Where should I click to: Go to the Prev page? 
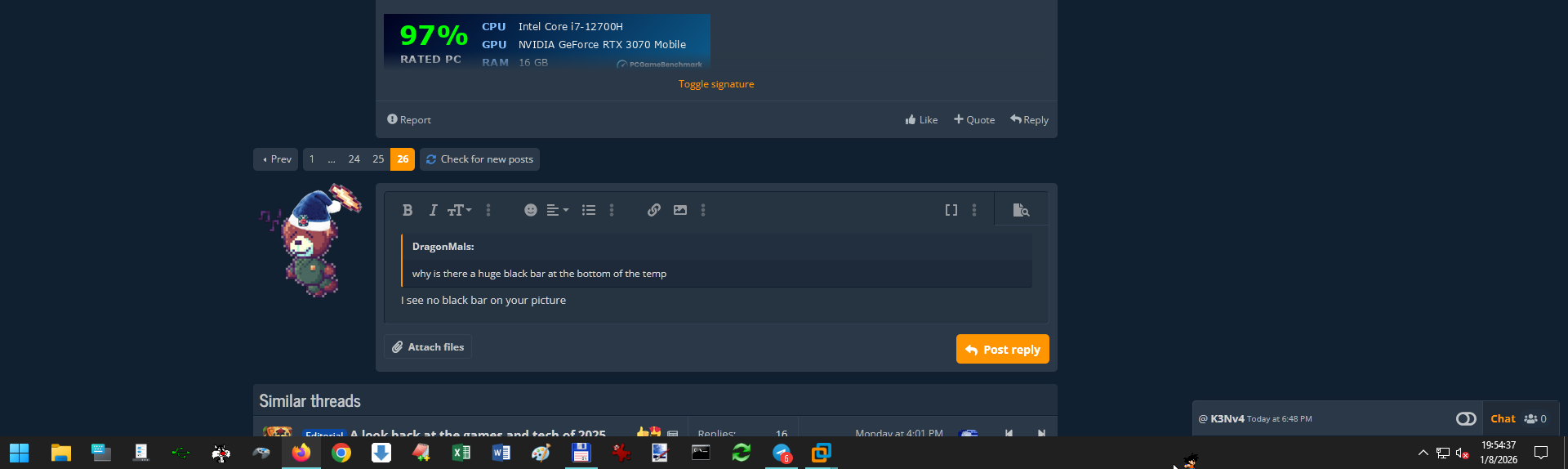coord(276,159)
